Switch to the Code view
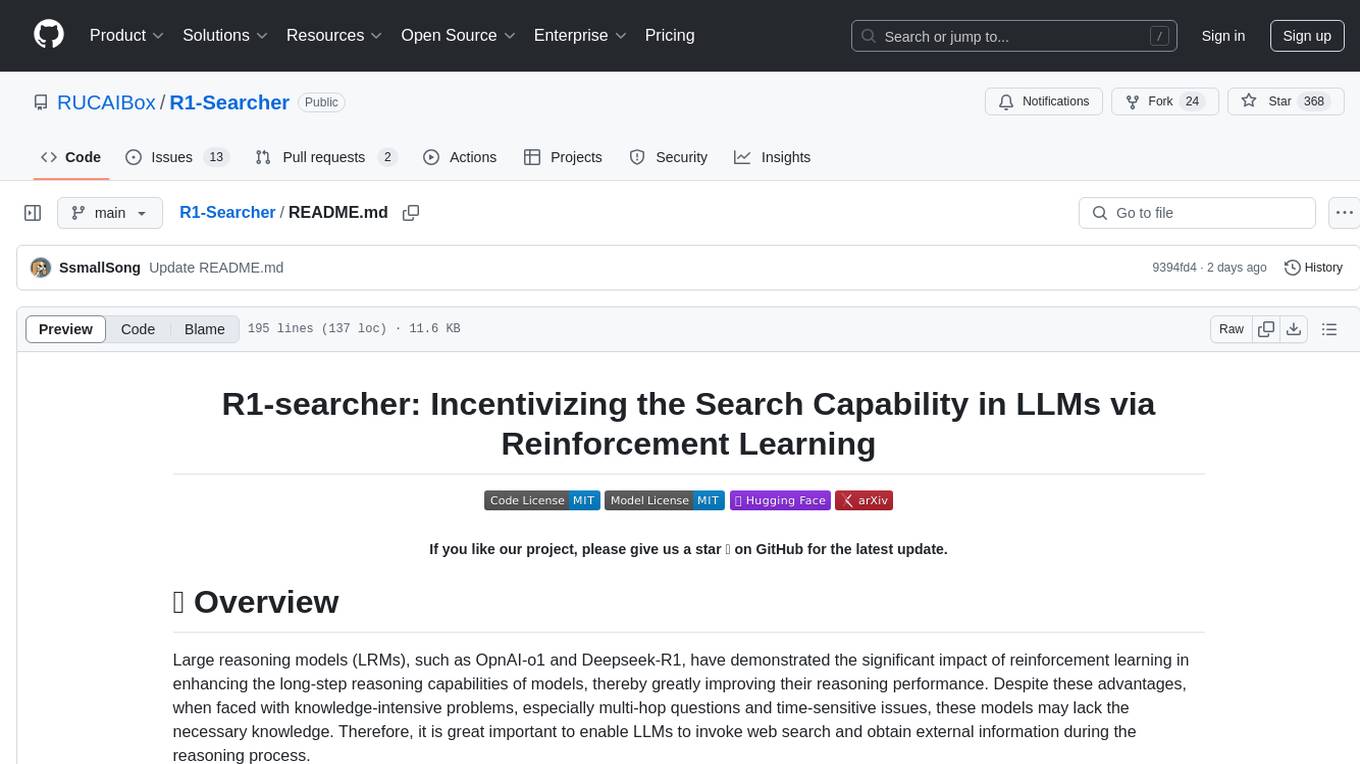Viewport: 1360px width, 764px height. click(x=138, y=329)
